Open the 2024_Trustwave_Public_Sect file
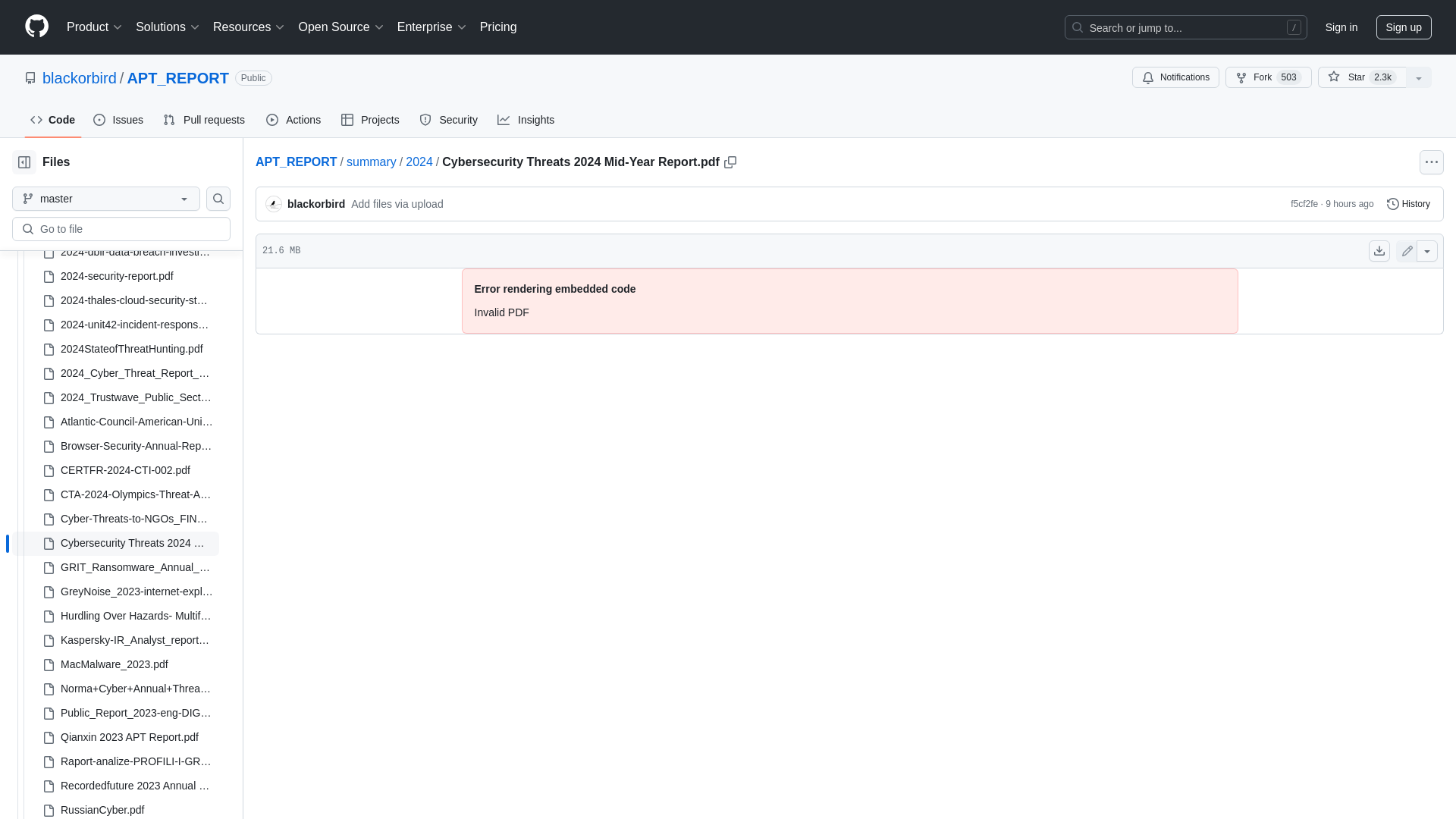This screenshot has height=819, width=1456. (136, 397)
